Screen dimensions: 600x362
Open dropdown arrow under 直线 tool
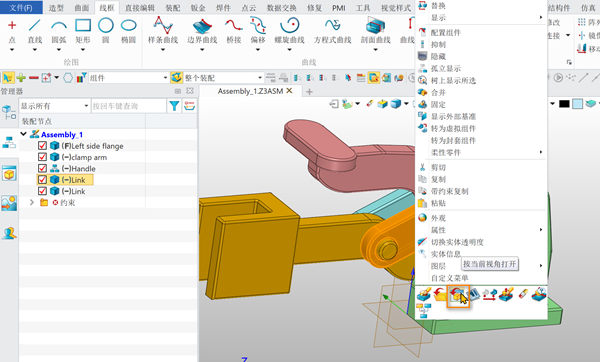pyautogui.click(x=34, y=50)
